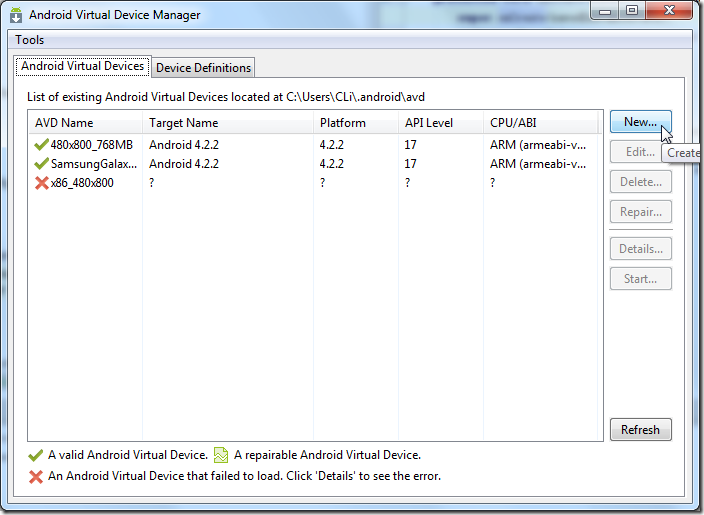This screenshot has width=704, height=515.
Task: Click Android 4.2.2 target of 480x800_768MB row
Action: [184, 145]
